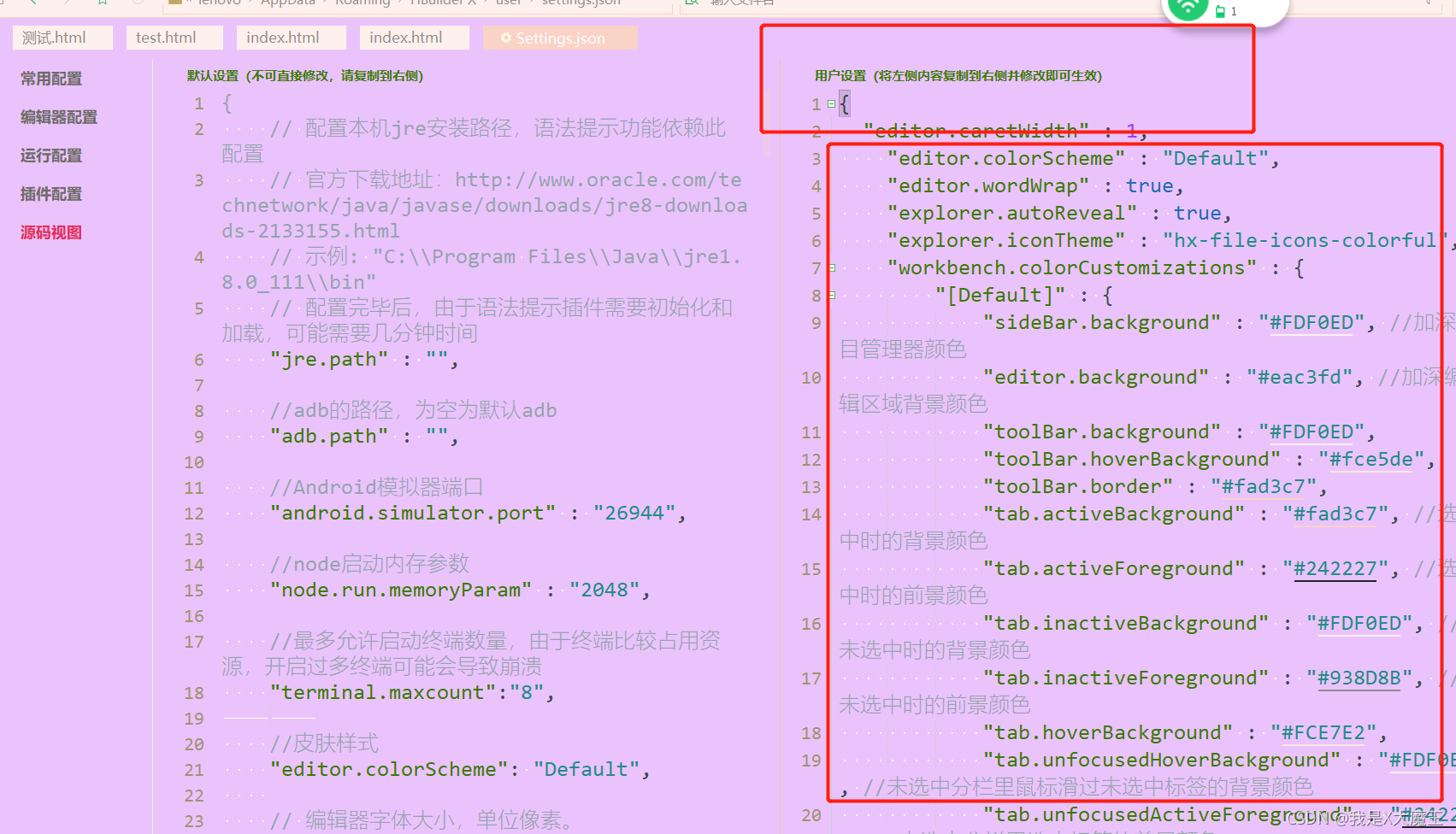Click "explorer.iconTheme" key
1456x834 pixels.
coord(1006,241)
